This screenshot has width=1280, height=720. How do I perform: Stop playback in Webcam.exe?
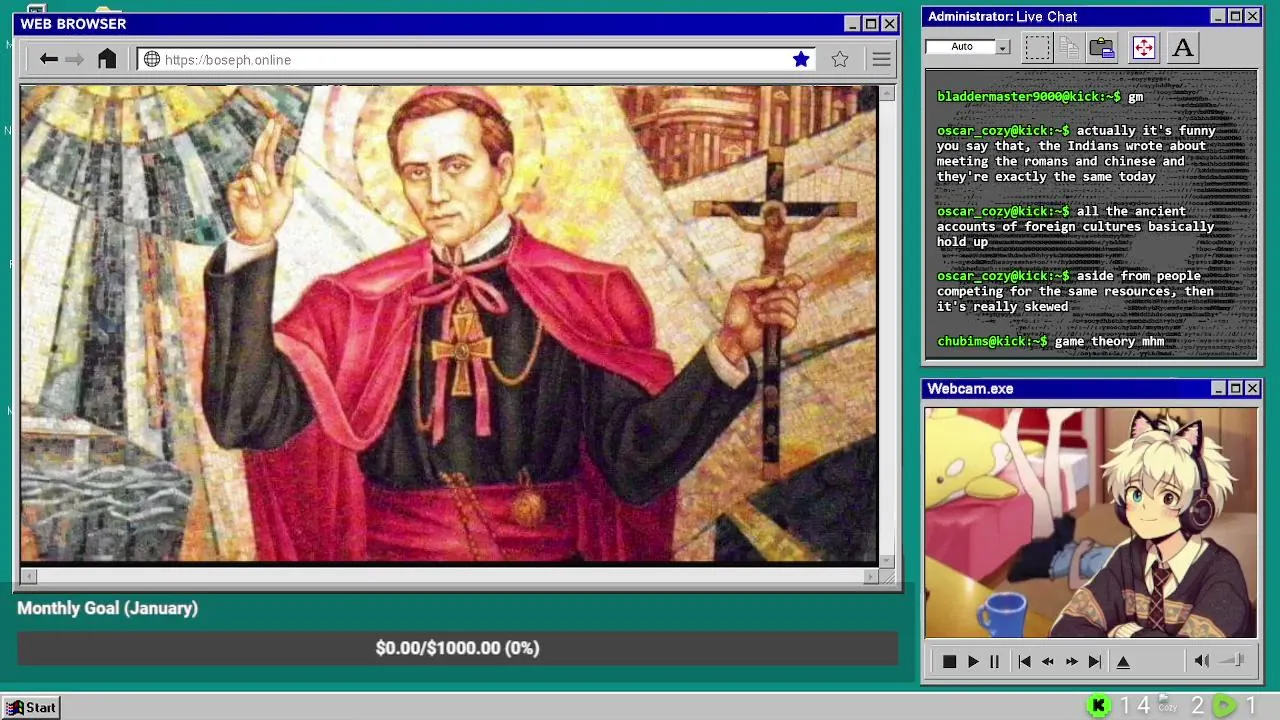coord(949,661)
